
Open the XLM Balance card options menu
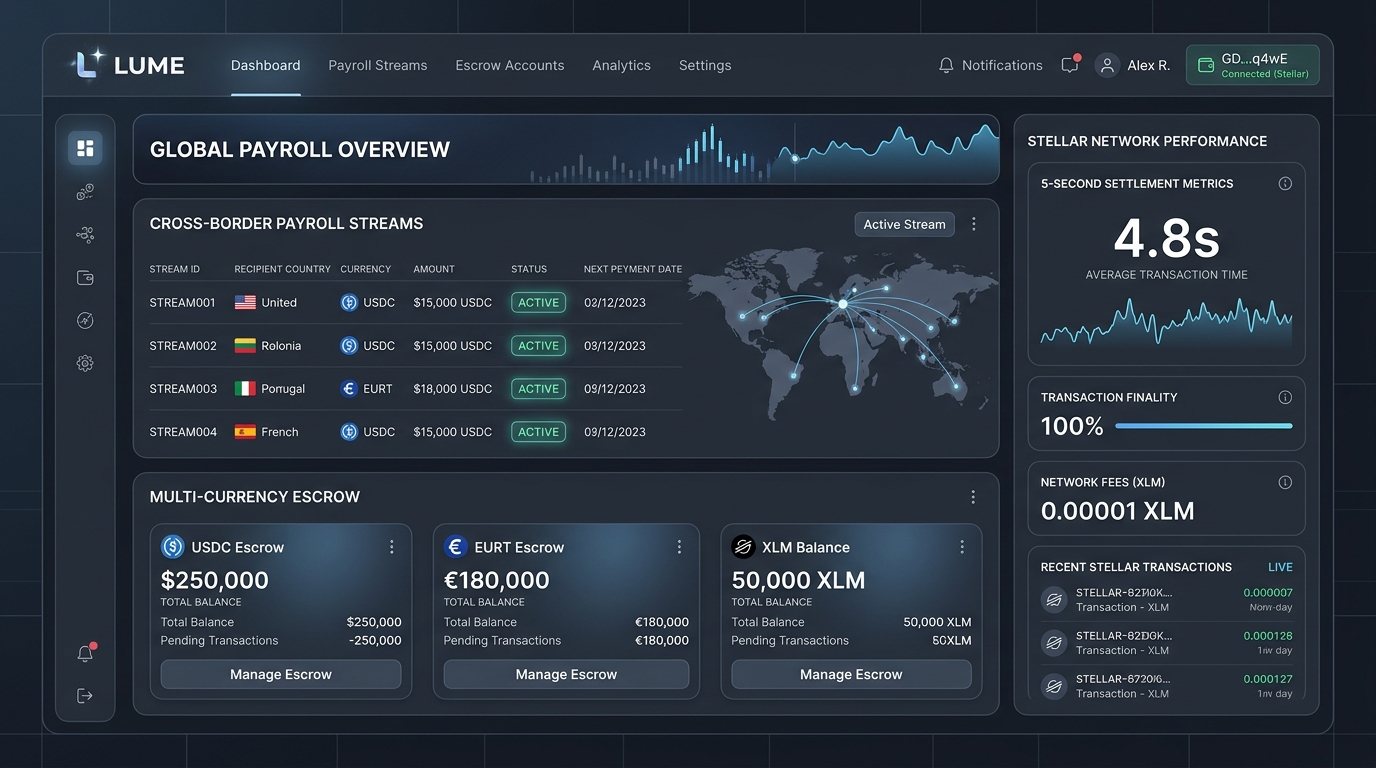962,547
